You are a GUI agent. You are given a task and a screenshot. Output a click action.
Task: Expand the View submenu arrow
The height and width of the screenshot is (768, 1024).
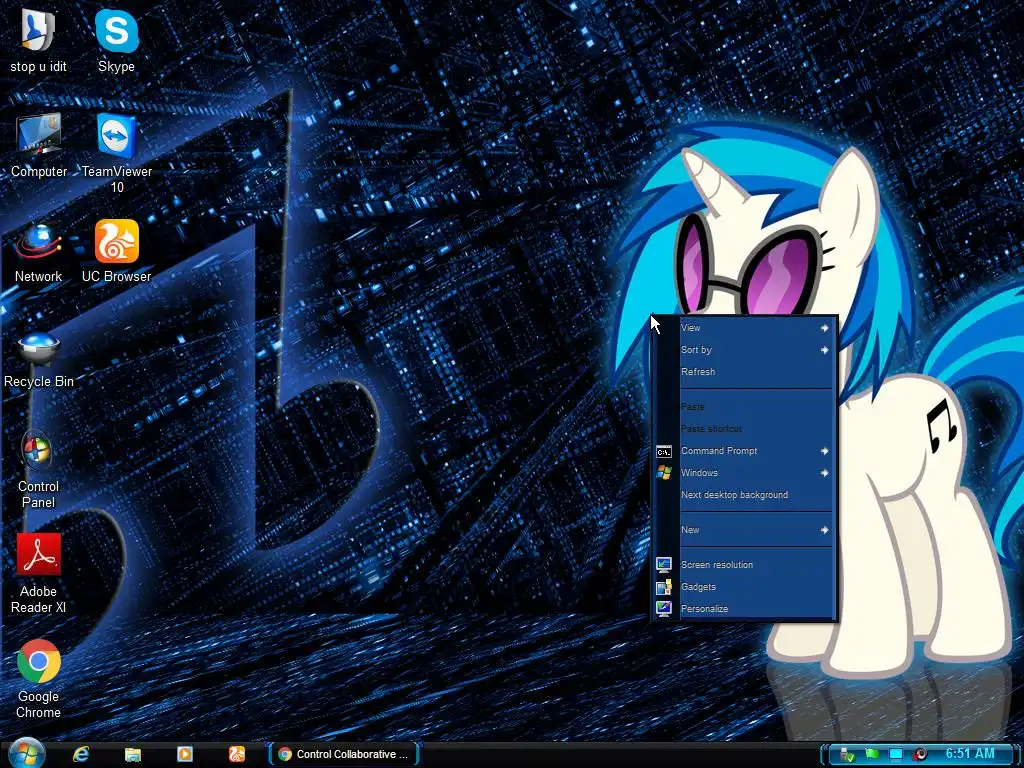825,328
